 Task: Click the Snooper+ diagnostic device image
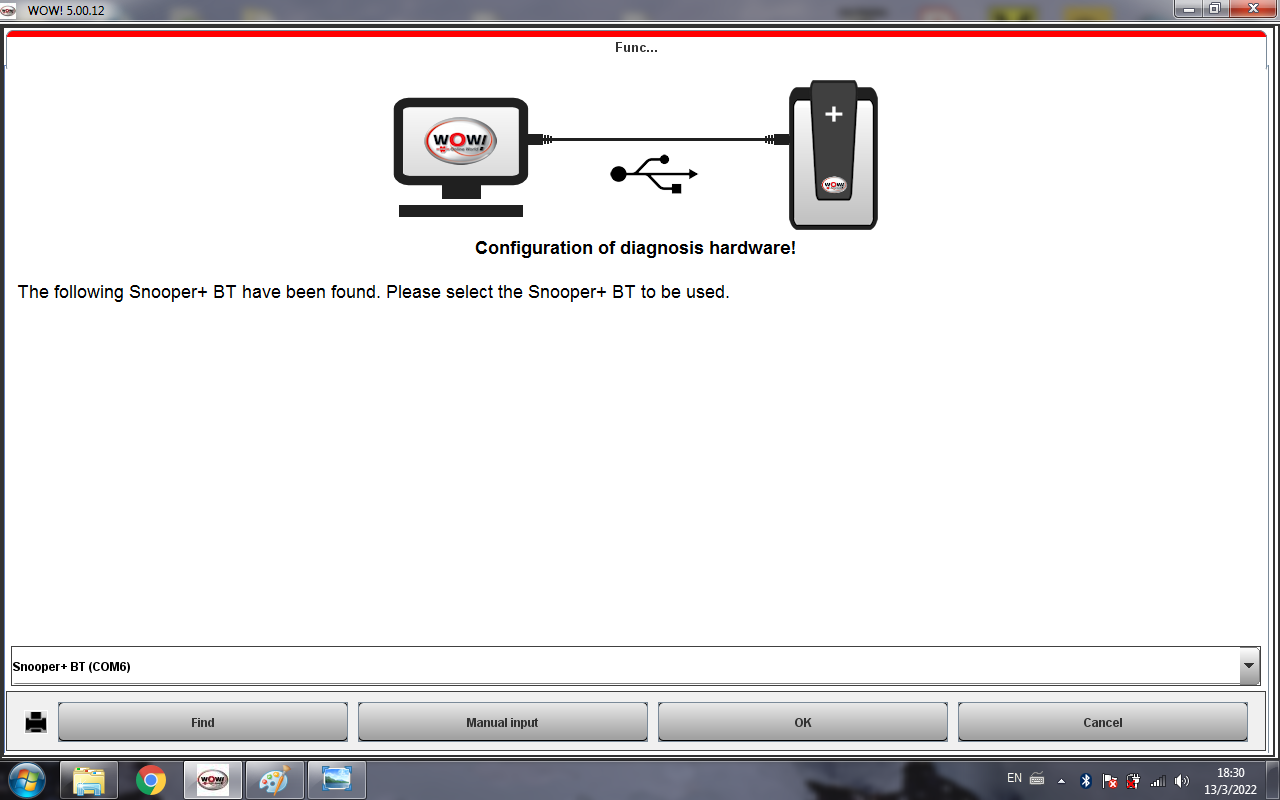(833, 155)
